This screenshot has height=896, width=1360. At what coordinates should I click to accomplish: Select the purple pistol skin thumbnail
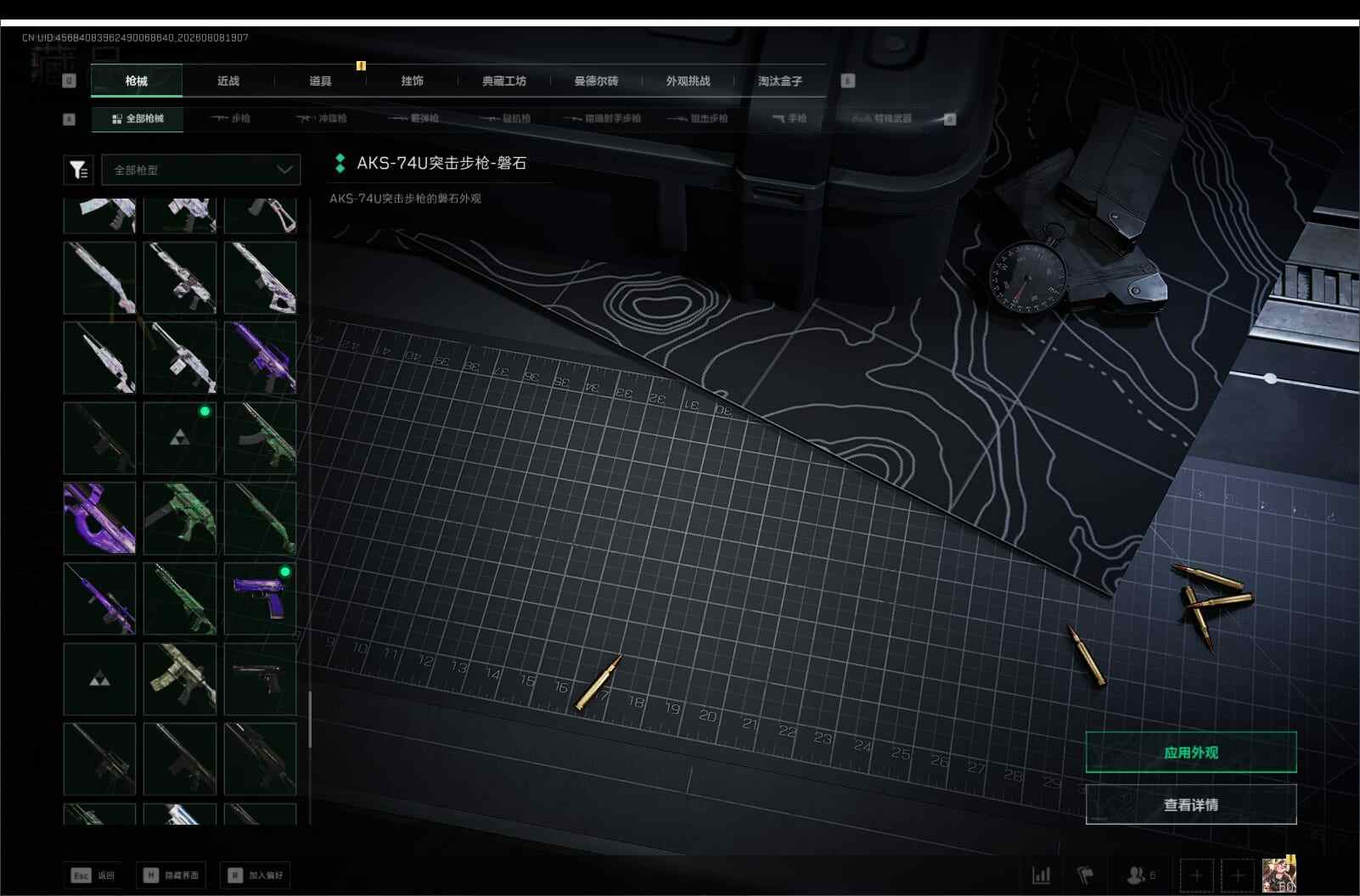coord(260,598)
